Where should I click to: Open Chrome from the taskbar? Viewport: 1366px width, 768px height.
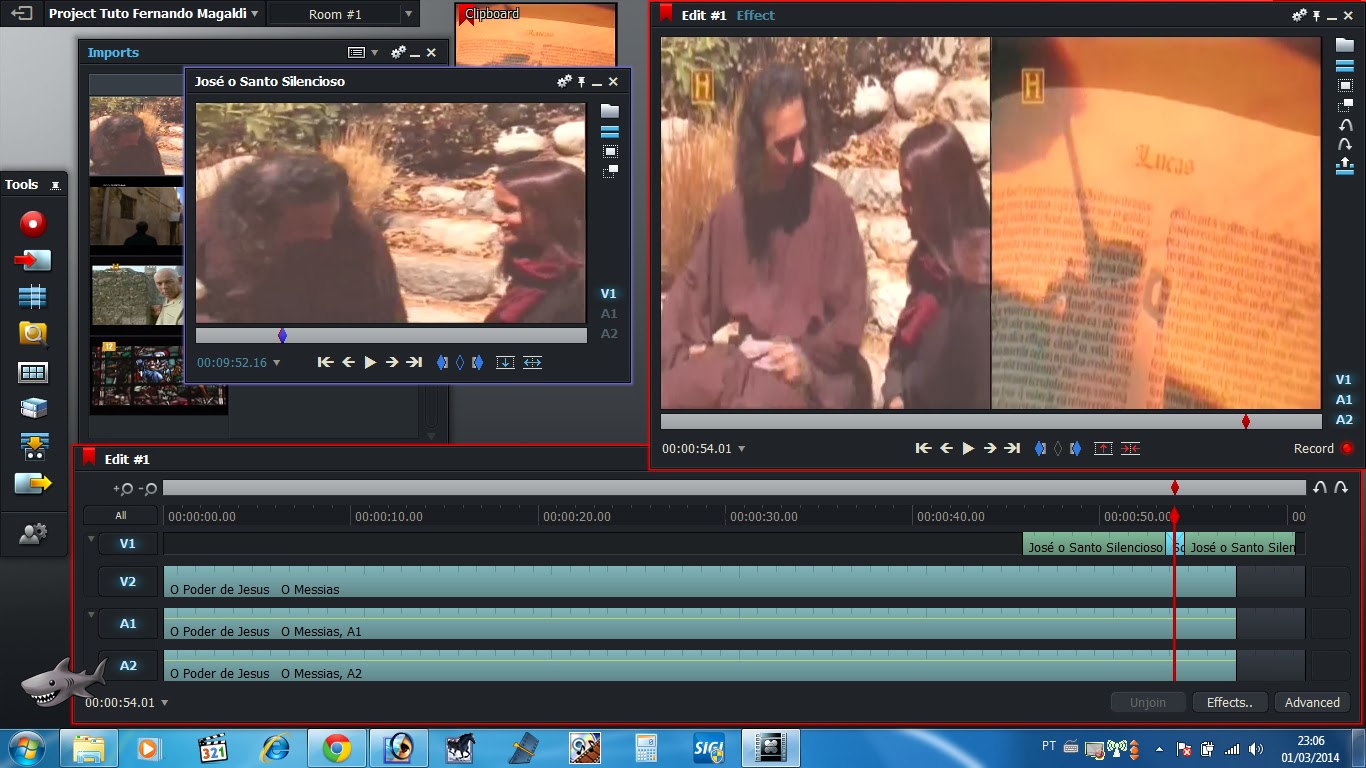(336, 748)
